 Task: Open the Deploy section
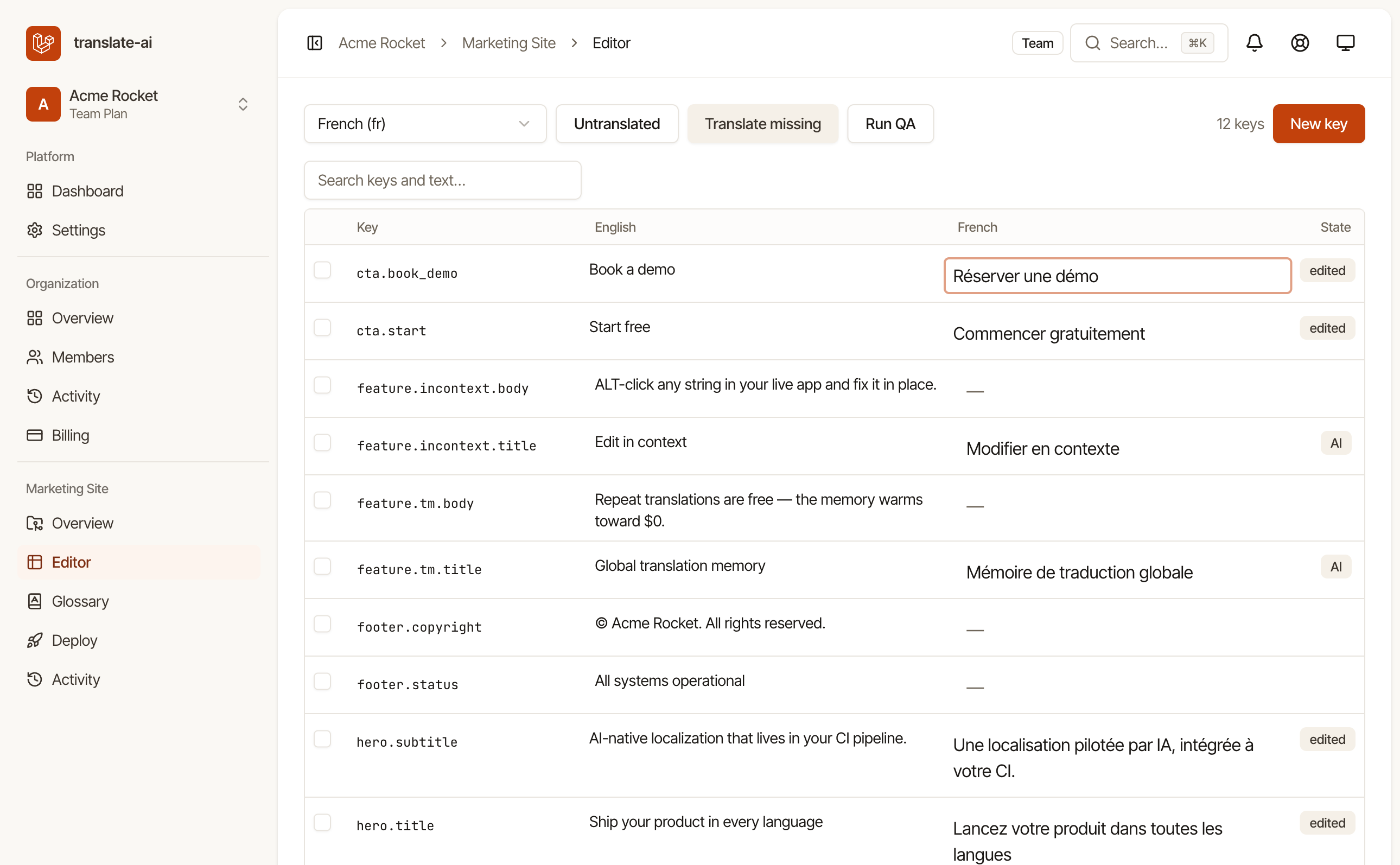[x=138, y=640]
